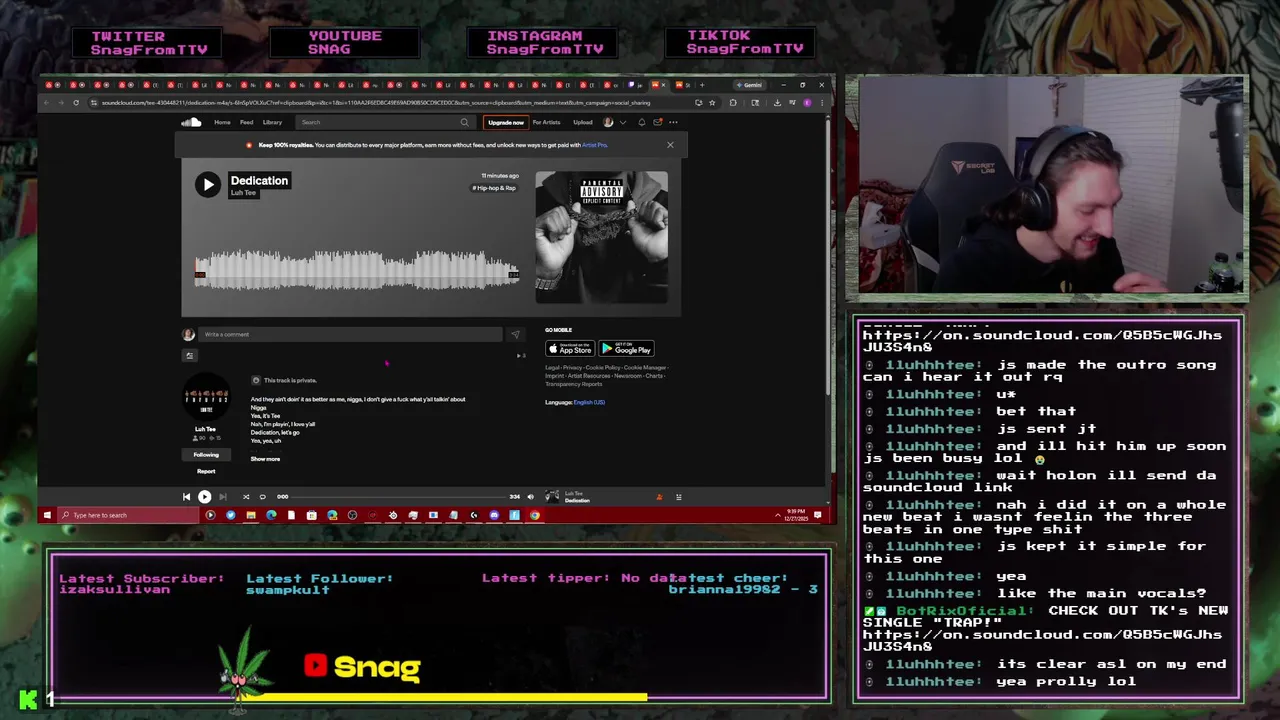Open the profile avatar menu in the header
The image size is (1280, 720).
point(608,122)
